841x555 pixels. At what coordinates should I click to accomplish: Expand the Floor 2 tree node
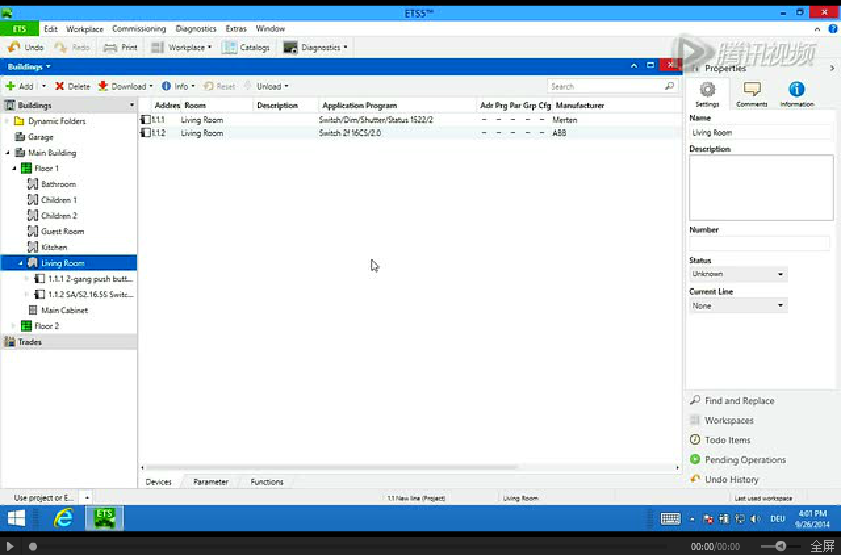14,326
